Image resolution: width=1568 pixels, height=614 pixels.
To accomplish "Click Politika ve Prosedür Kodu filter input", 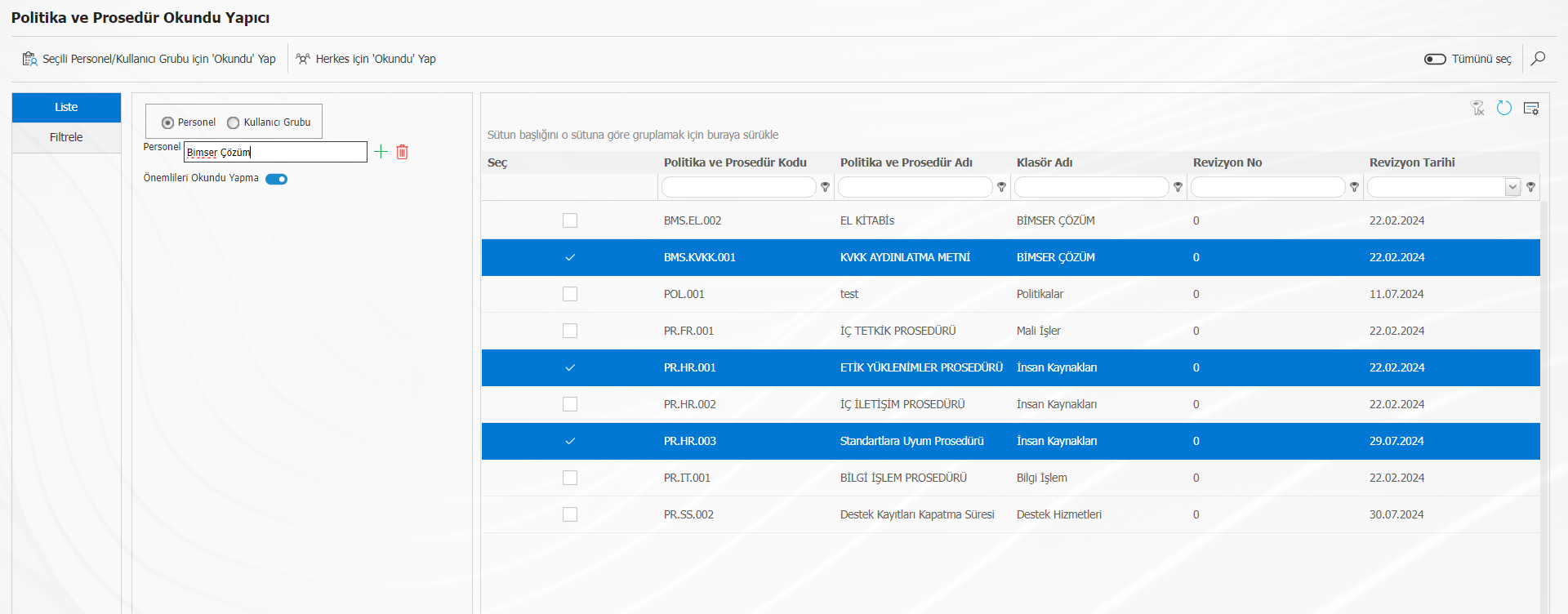I will point(738,187).
